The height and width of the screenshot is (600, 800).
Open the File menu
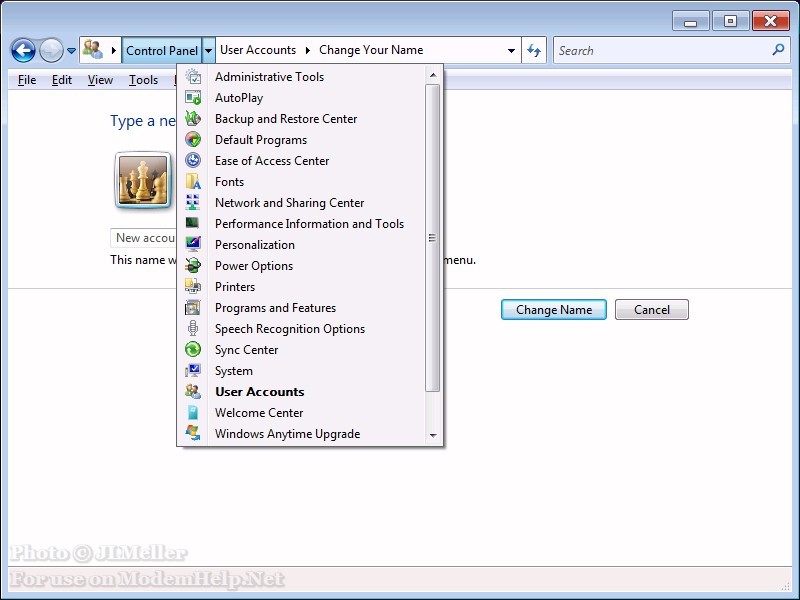[27, 80]
